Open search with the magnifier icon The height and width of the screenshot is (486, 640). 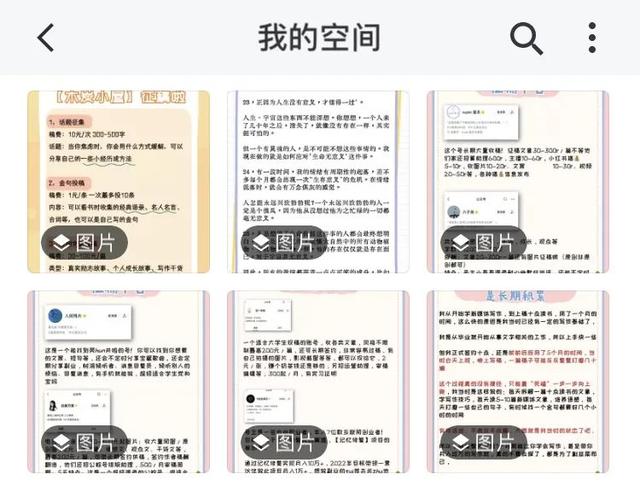pos(526,38)
